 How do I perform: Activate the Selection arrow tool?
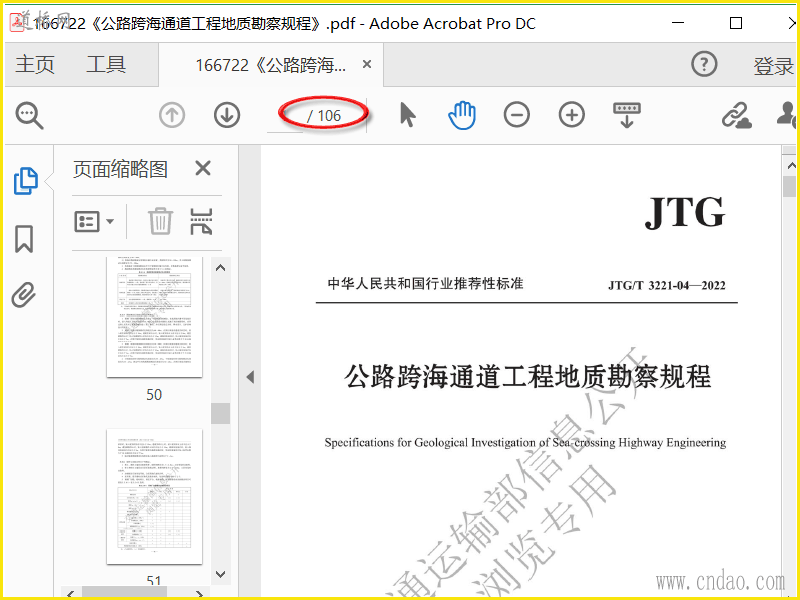click(x=407, y=115)
